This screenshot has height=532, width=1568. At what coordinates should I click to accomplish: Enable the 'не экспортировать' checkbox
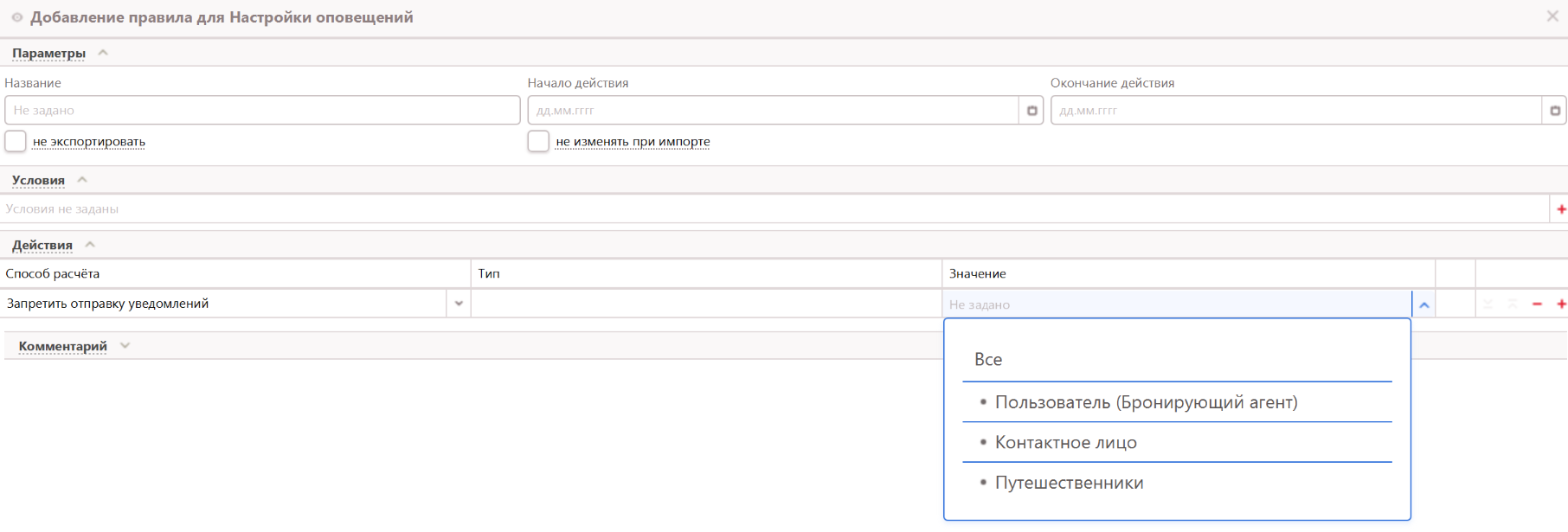point(16,141)
